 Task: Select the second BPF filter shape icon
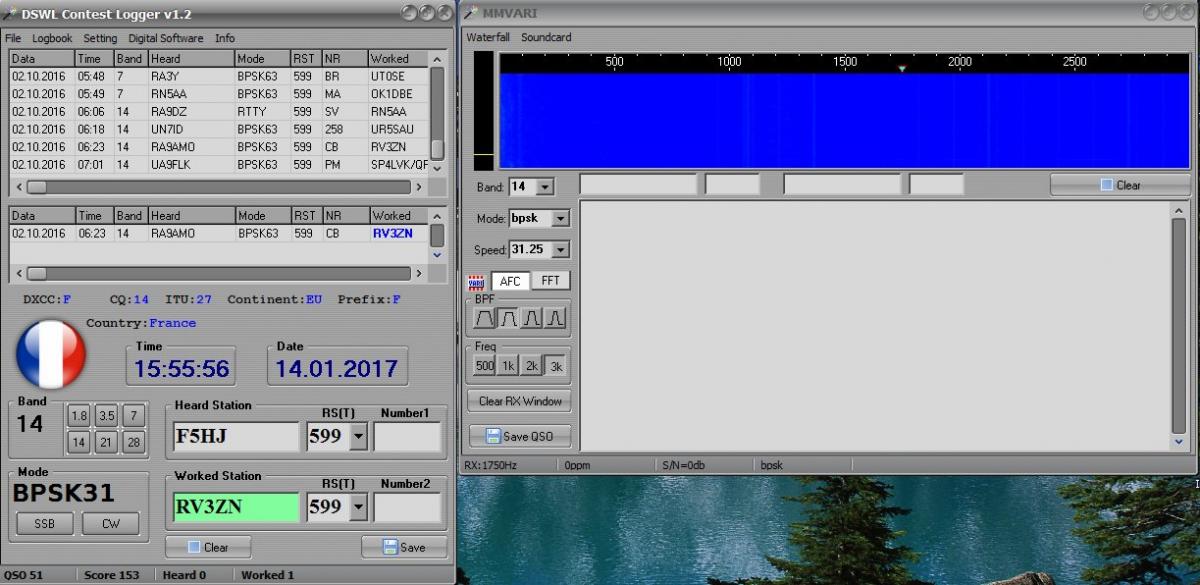508,318
